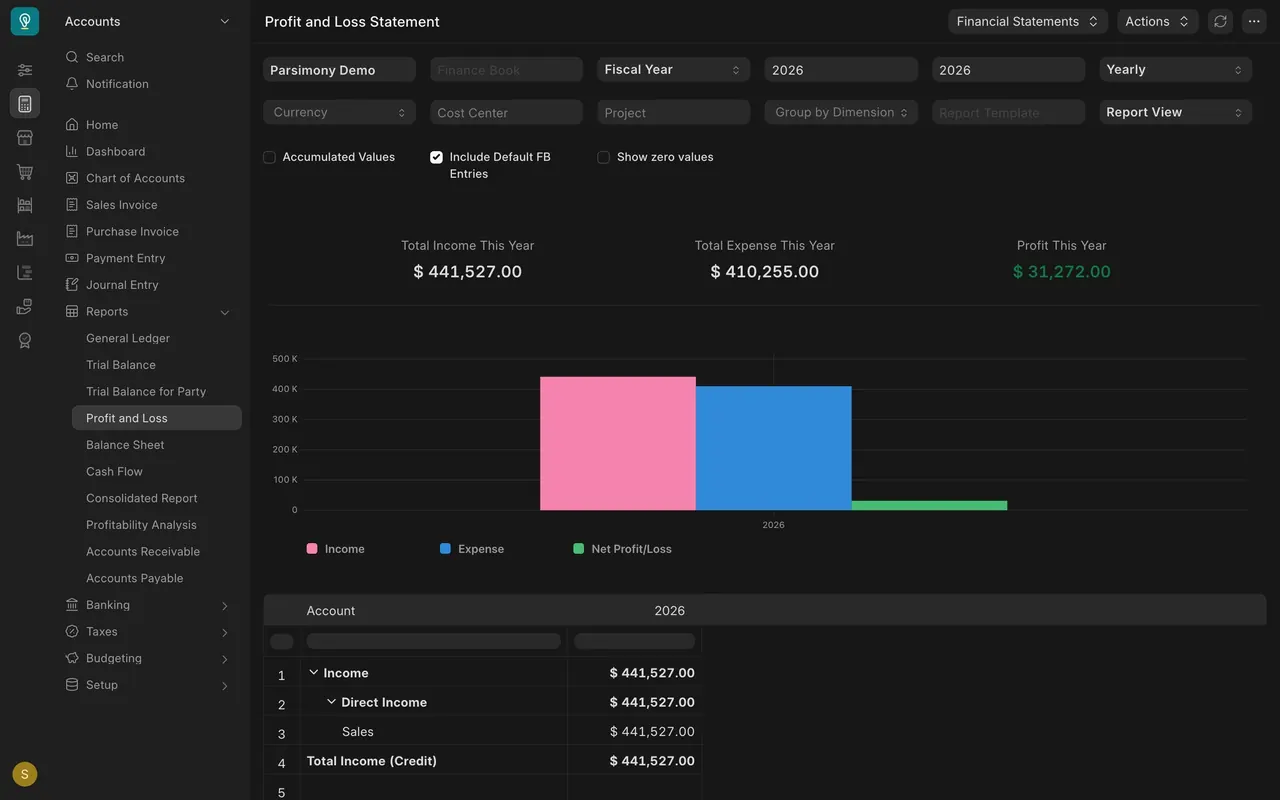
Task: Open the hand with message module icon
Action: [x=25, y=307]
